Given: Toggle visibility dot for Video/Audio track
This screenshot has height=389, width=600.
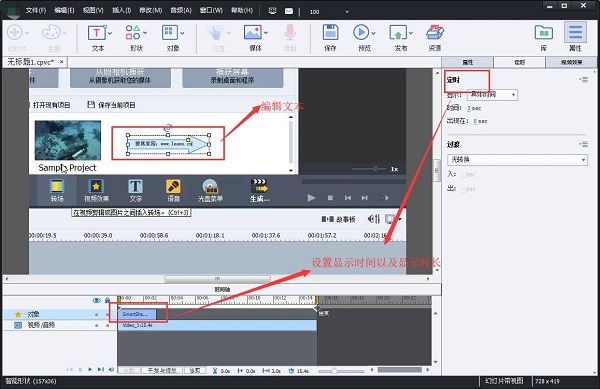Looking at the screenshot, I should click(96, 326).
